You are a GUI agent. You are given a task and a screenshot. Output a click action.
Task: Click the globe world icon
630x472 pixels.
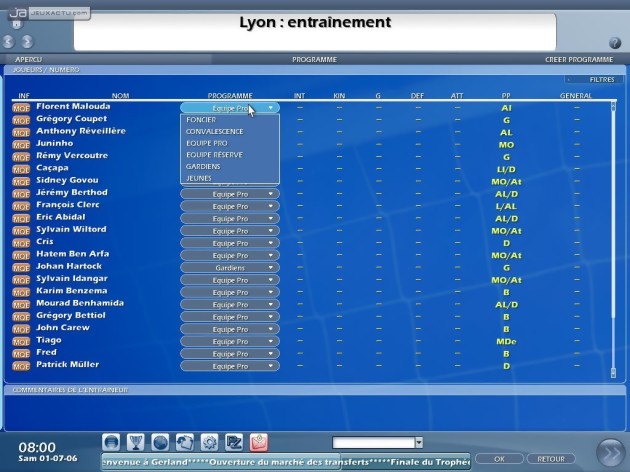160,442
